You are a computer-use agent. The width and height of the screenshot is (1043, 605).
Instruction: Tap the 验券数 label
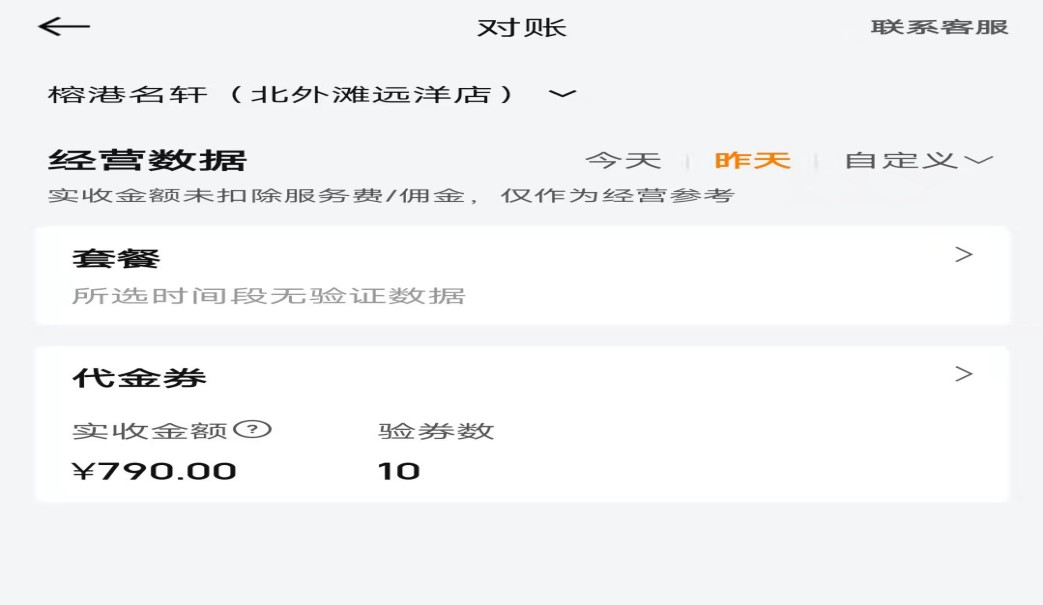(436, 431)
